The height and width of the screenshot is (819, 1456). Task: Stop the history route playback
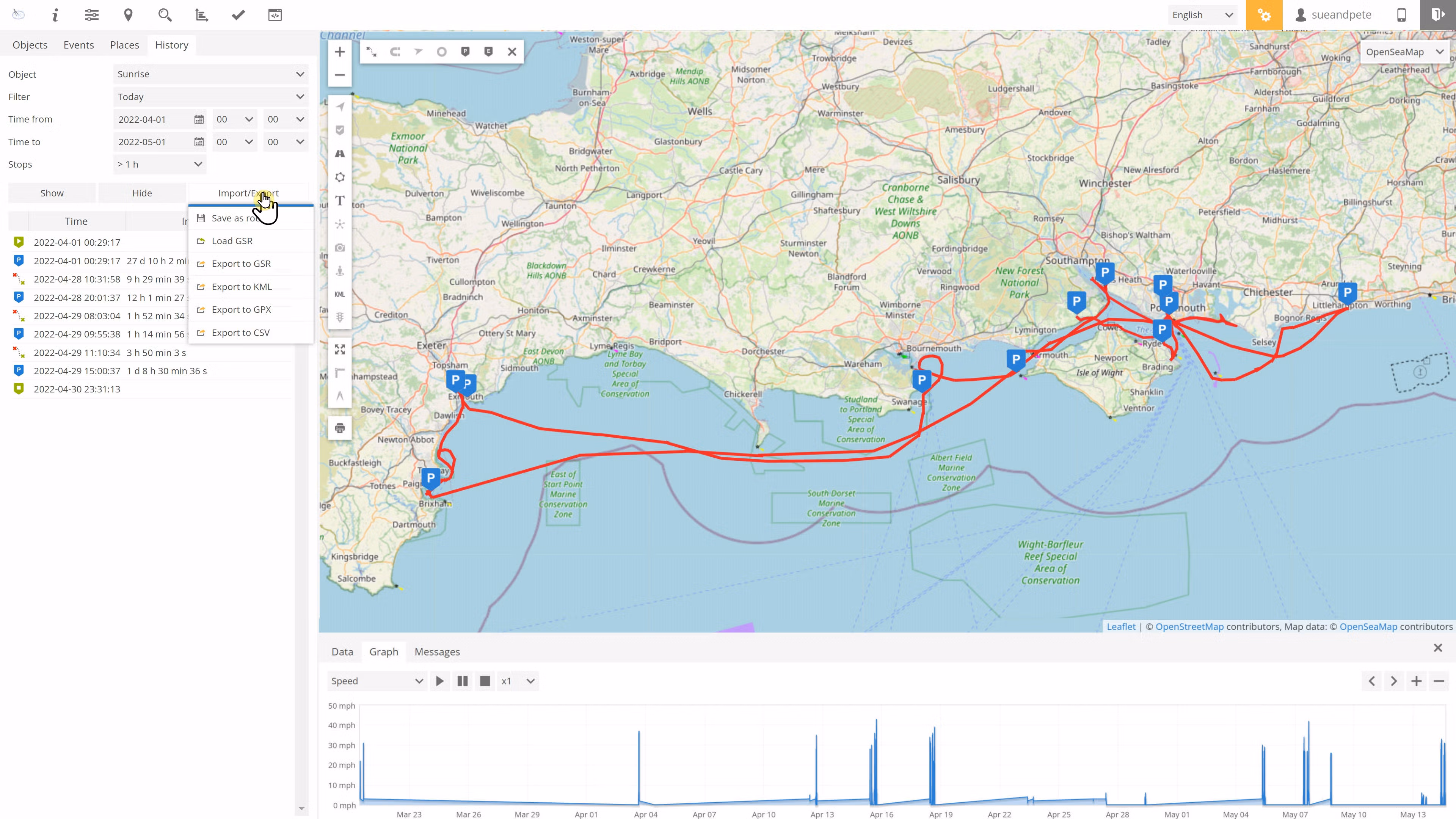pyautogui.click(x=485, y=681)
